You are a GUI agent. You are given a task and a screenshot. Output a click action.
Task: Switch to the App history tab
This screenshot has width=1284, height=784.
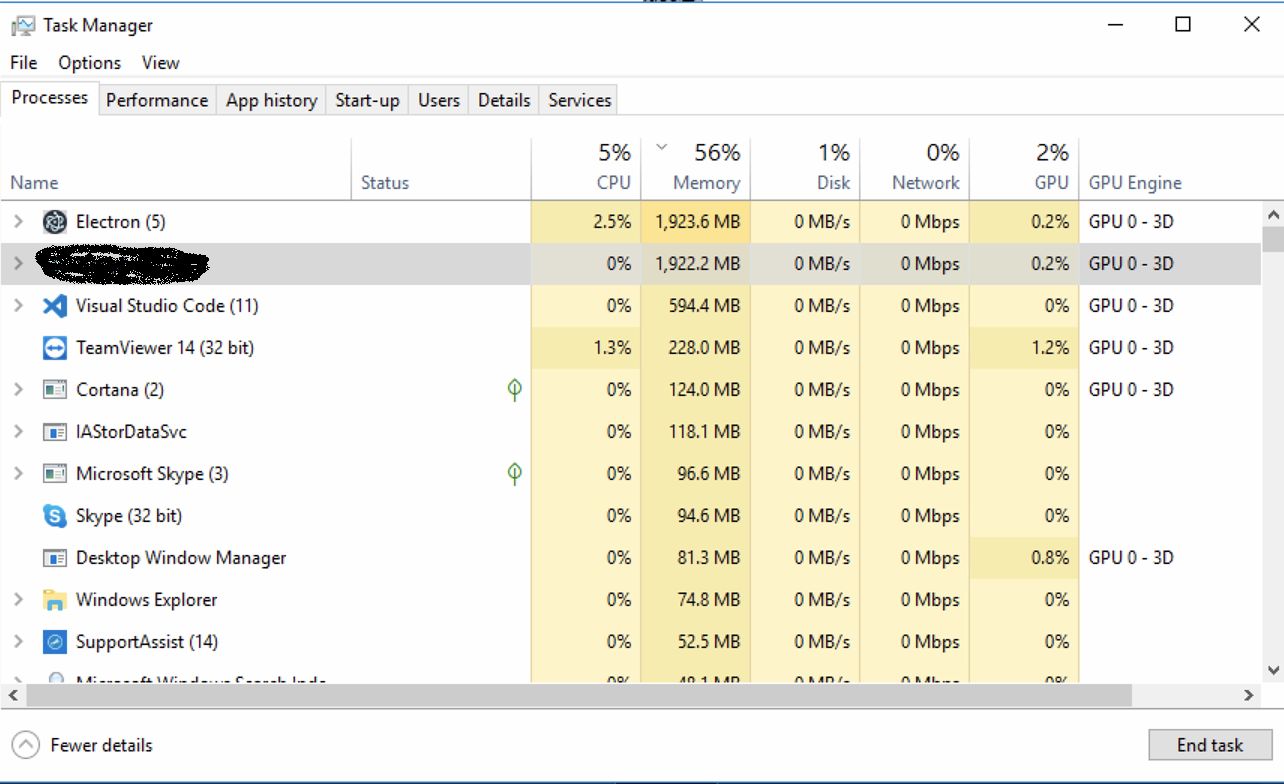[x=271, y=100]
